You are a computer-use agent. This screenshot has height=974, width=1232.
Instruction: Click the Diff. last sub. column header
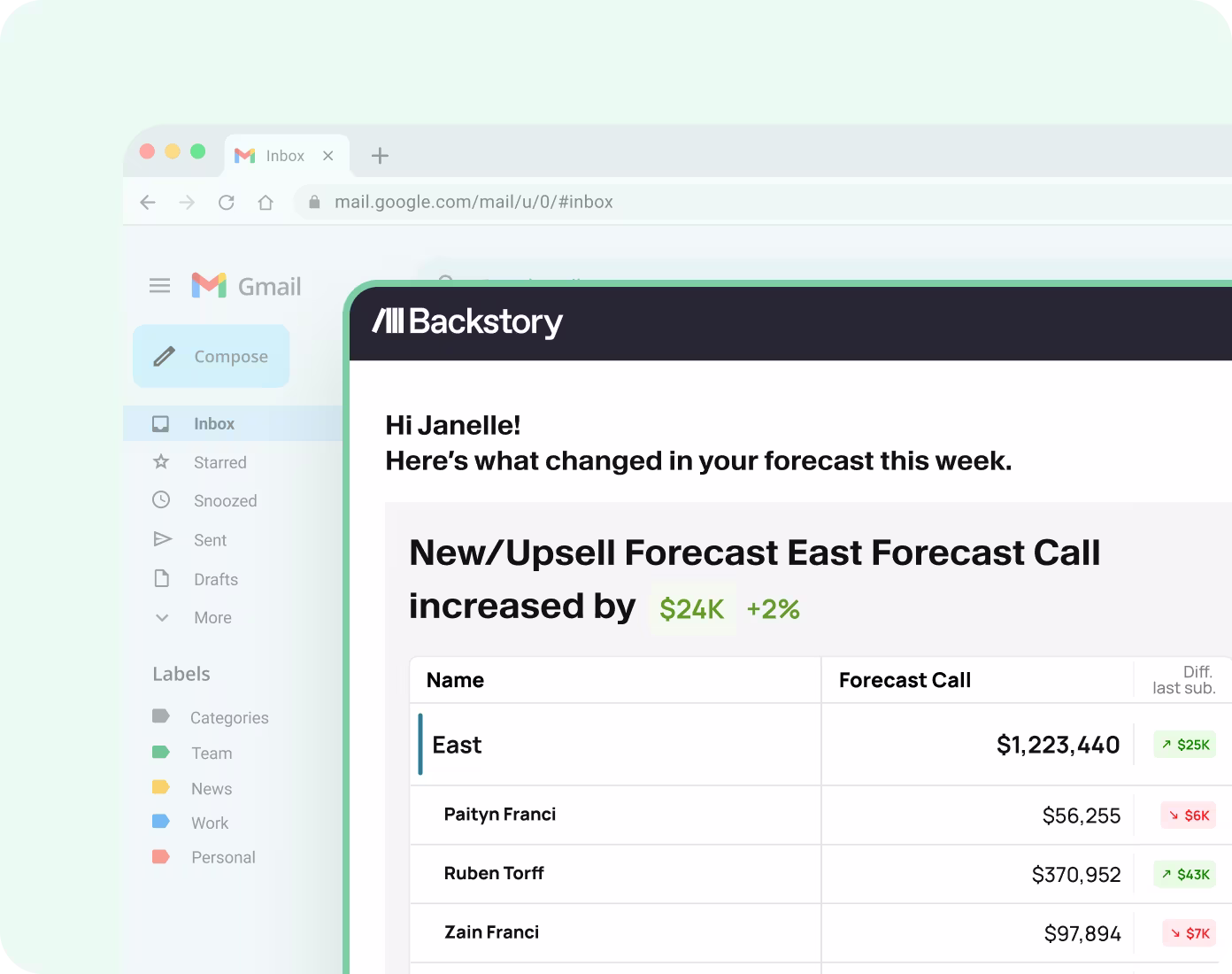[1184, 680]
